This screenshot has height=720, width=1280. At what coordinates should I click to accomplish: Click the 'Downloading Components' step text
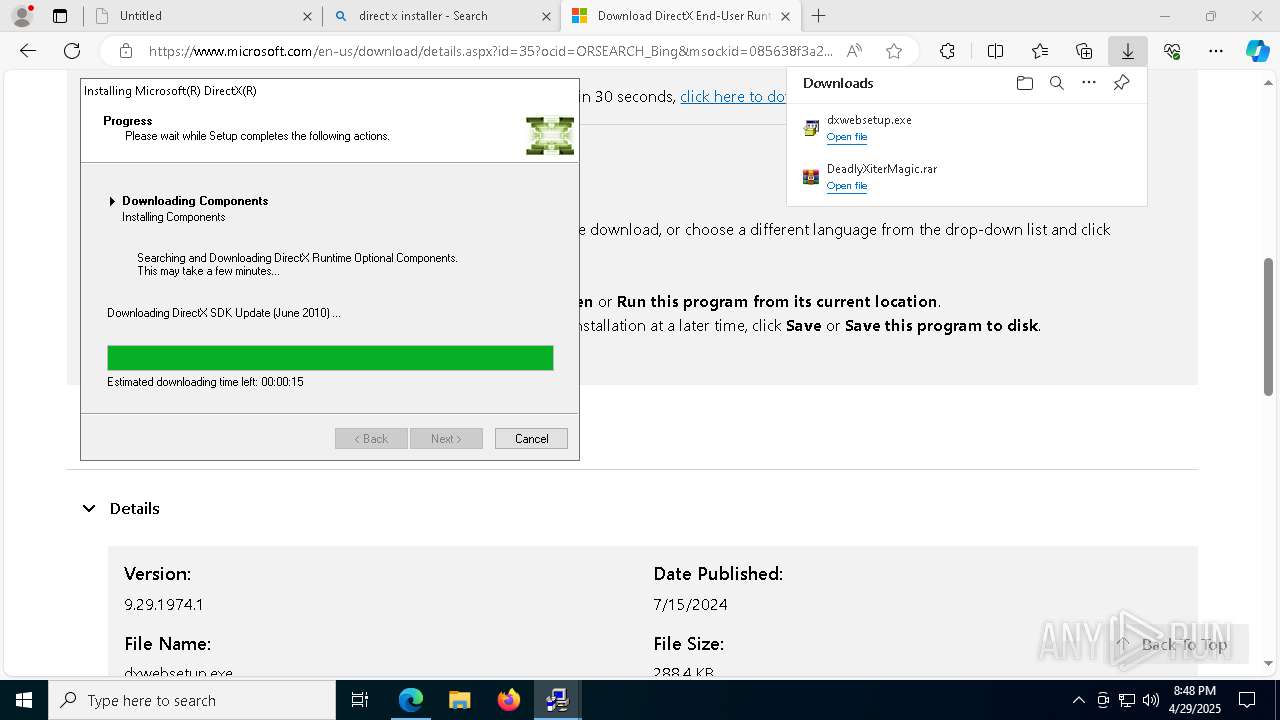click(x=195, y=200)
